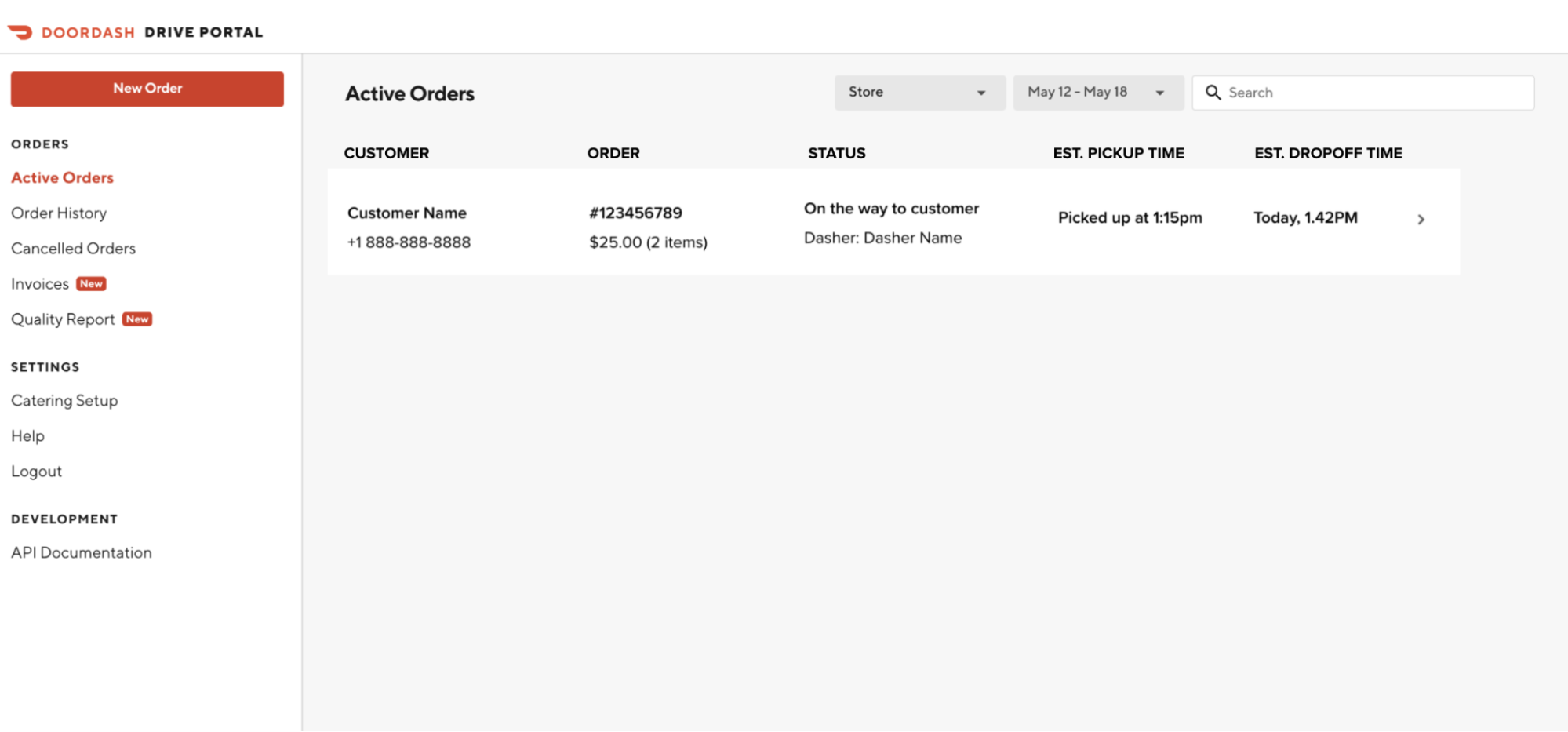Open the order details via the right chevron arrow
The image size is (1568, 732).
click(1421, 220)
